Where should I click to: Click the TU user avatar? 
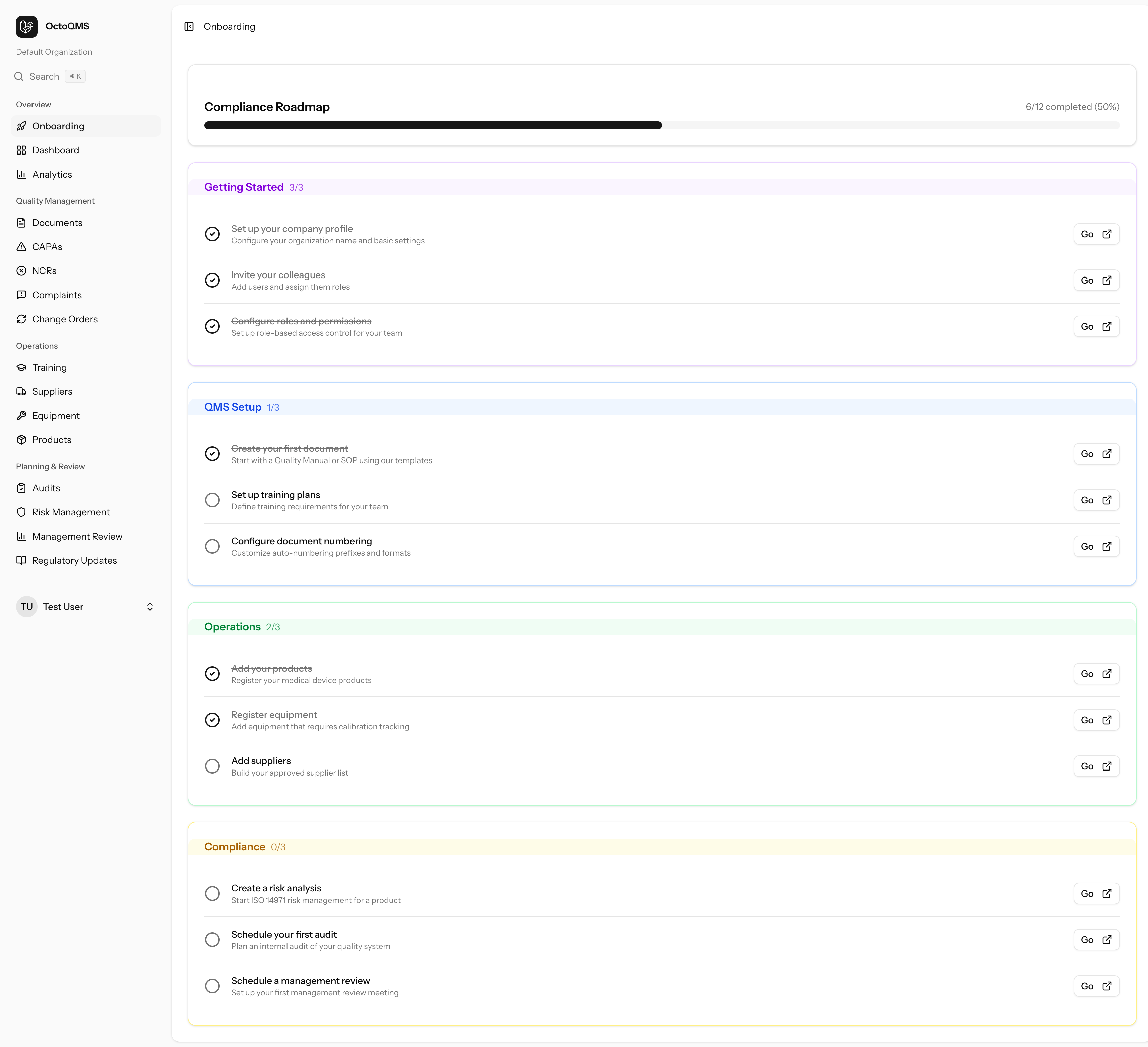[x=27, y=607]
